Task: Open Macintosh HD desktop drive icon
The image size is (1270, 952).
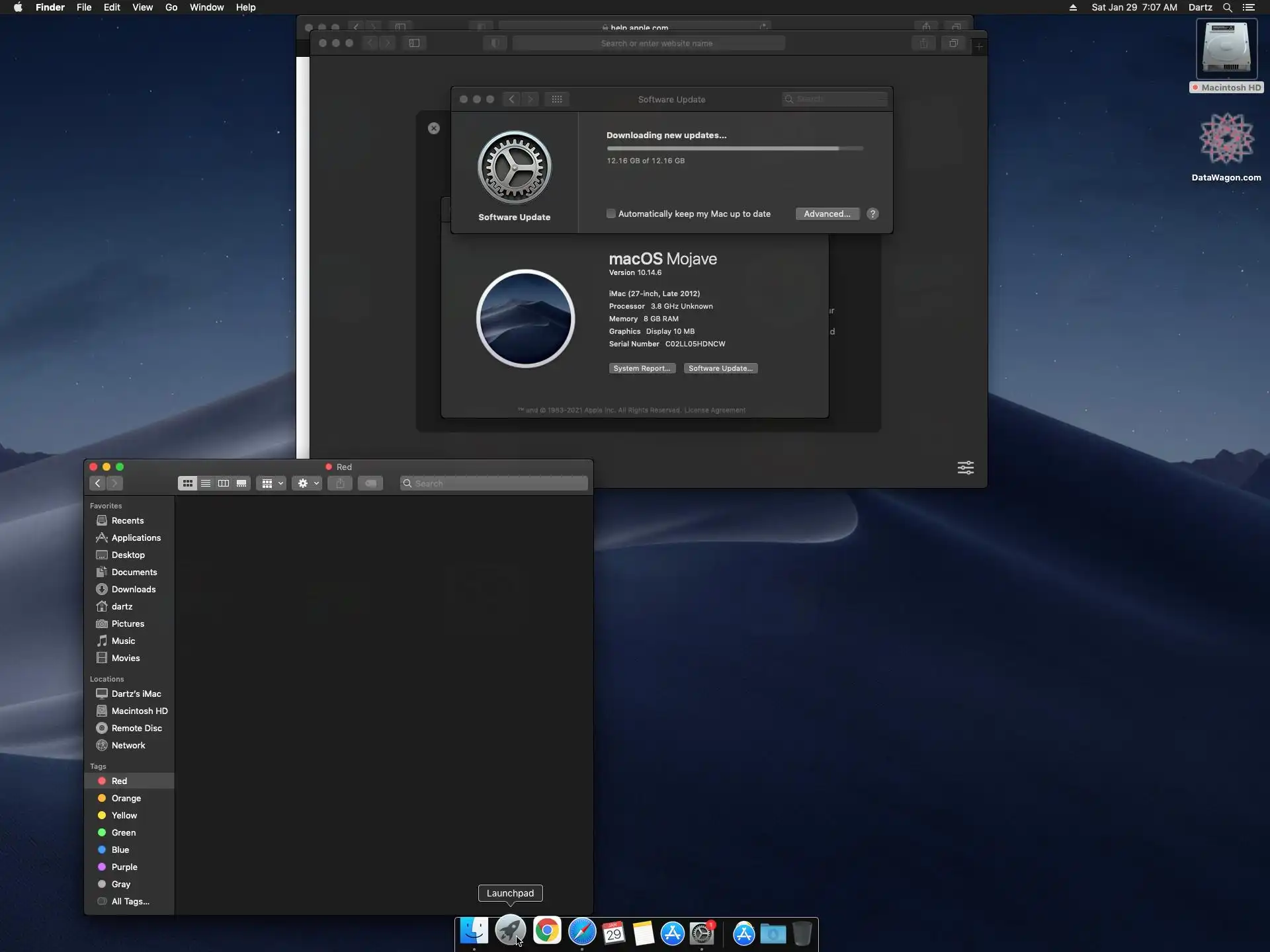Action: pyautogui.click(x=1226, y=50)
